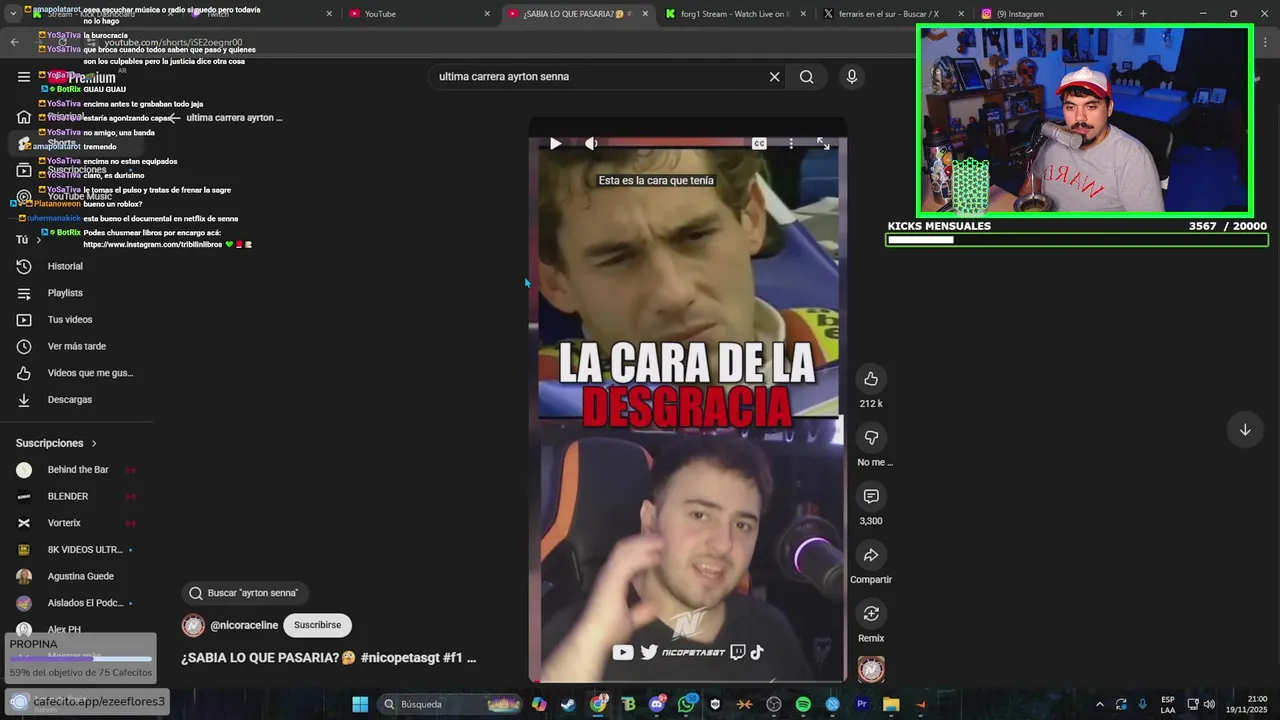Click the tray microphone icon
Viewport: 1280px width, 720px height.
pyautogui.click(x=1142, y=704)
